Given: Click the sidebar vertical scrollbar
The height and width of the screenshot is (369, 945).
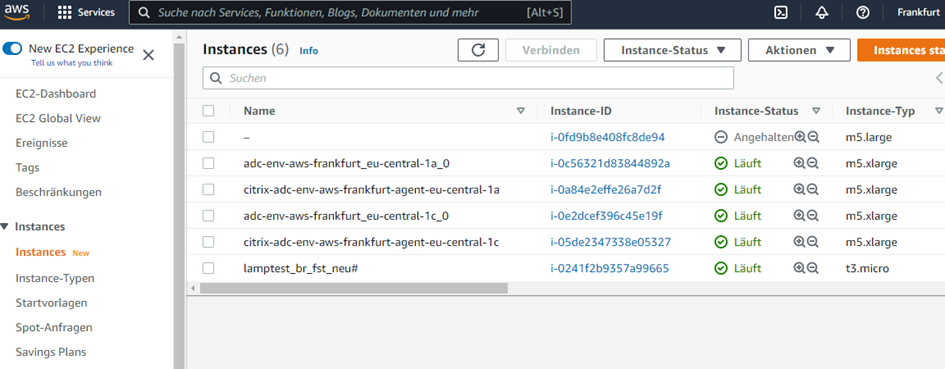Looking at the screenshot, I should pos(179,205).
